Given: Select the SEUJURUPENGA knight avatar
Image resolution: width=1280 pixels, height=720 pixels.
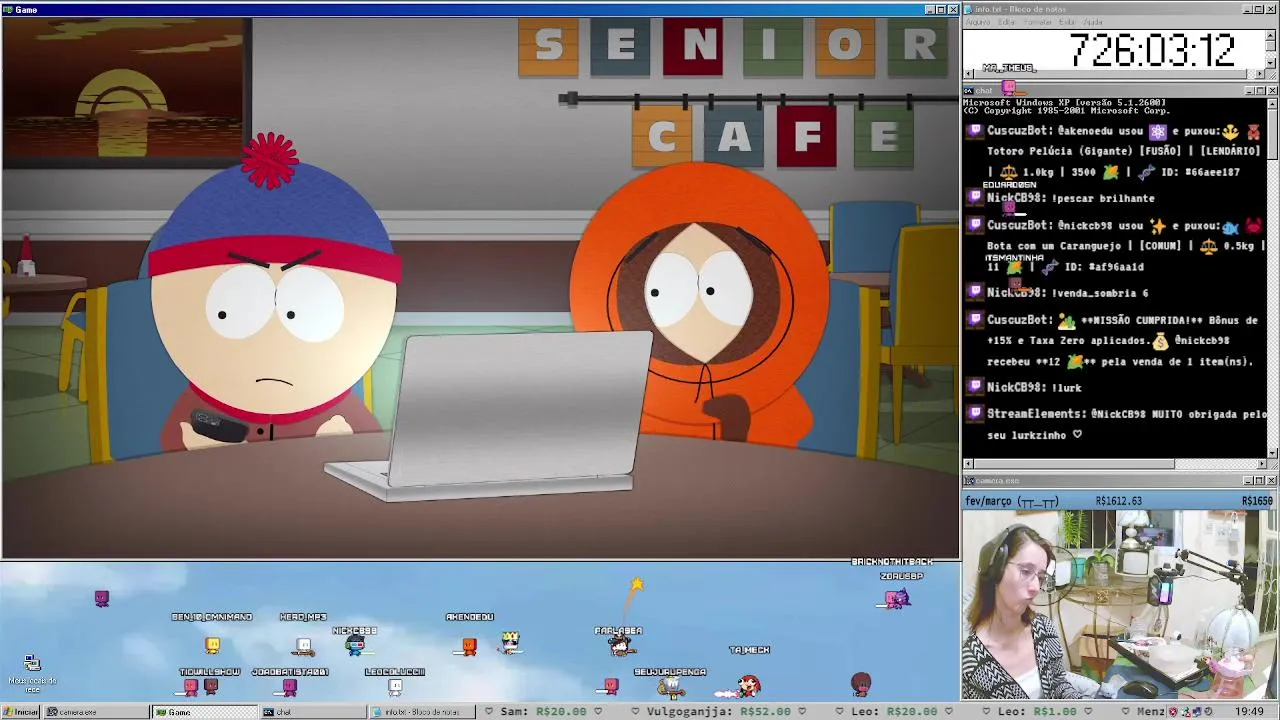Looking at the screenshot, I should [672, 686].
